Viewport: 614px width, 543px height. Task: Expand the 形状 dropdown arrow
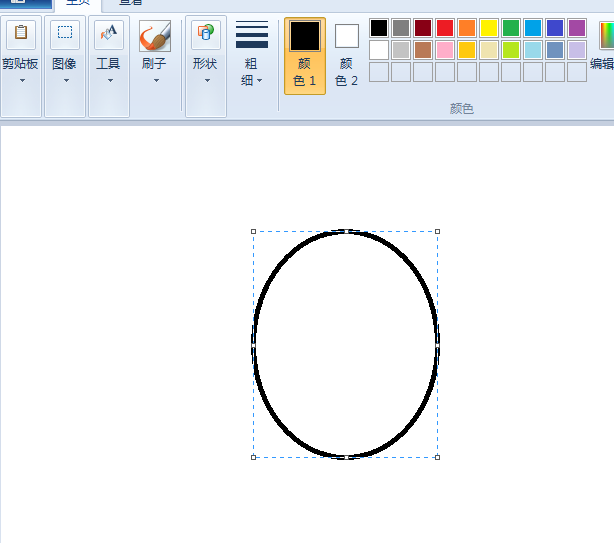207,80
